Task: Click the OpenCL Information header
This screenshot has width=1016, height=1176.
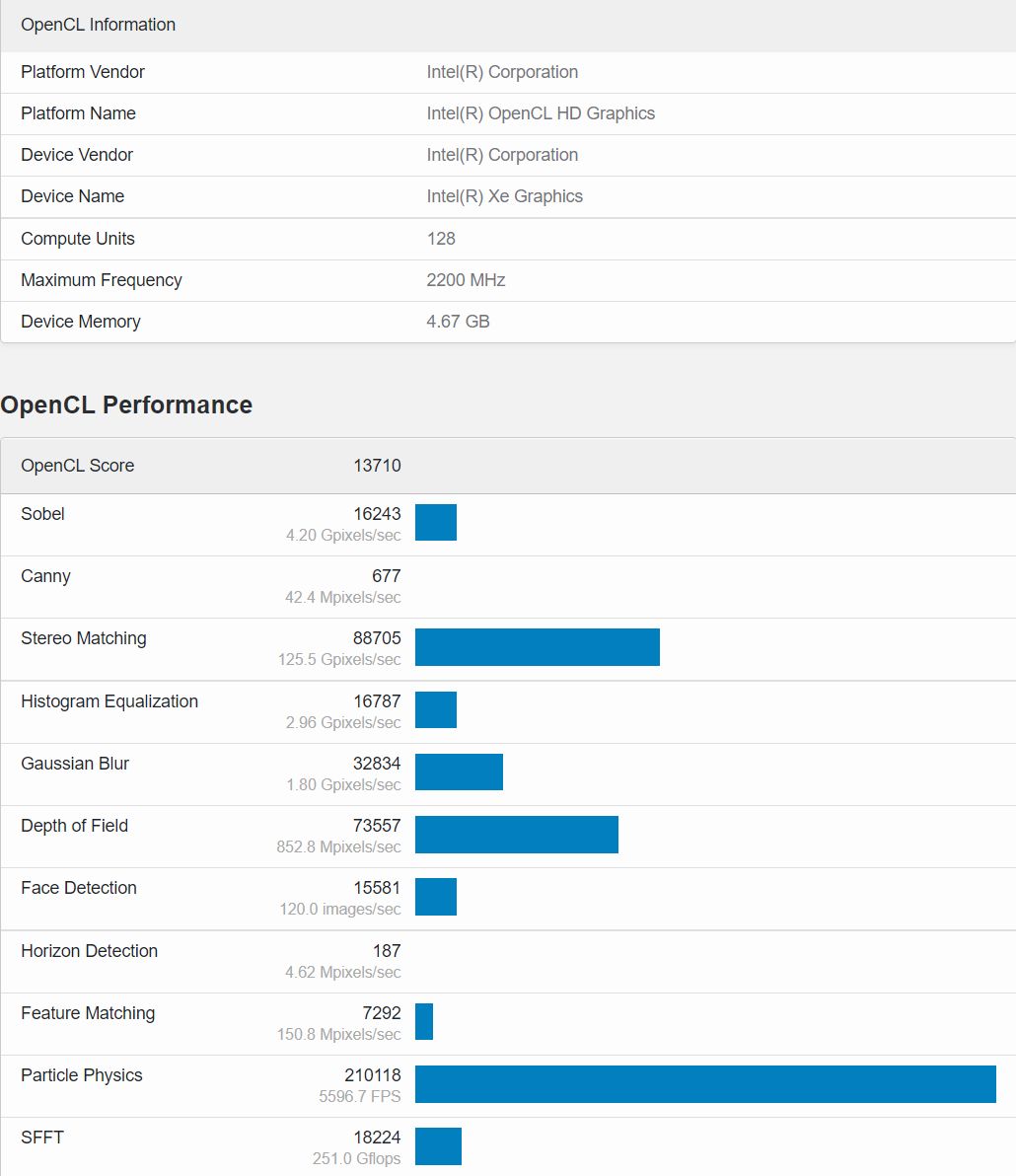Action: (x=98, y=25)
